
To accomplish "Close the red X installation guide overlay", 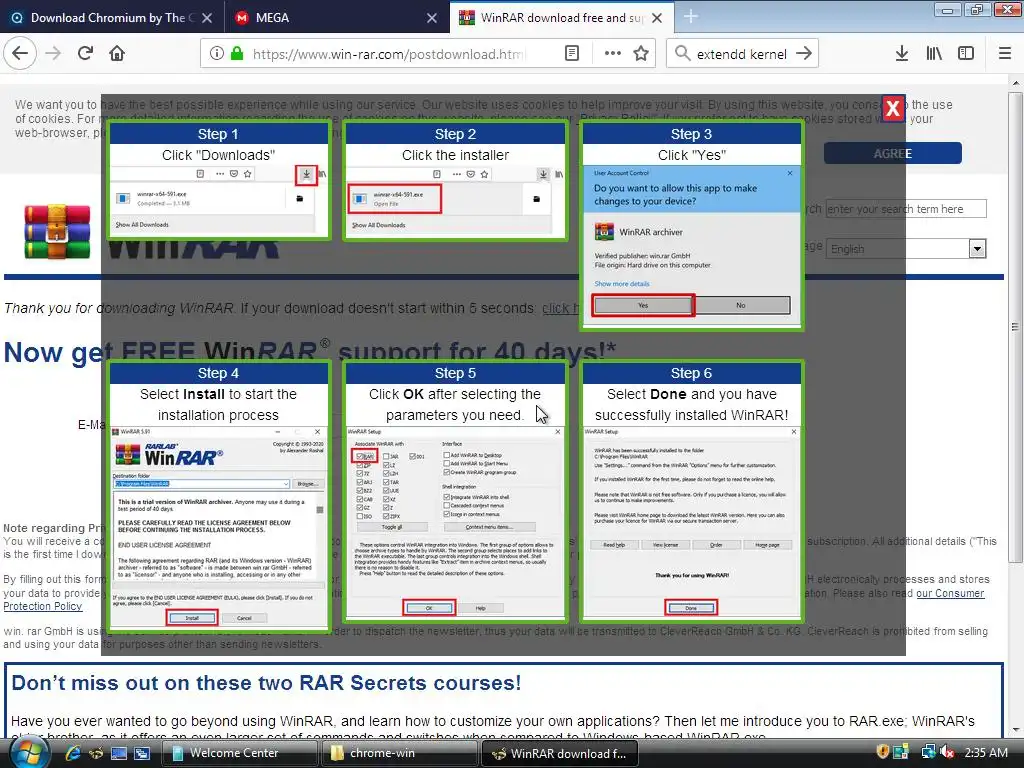I will point(893,108).
